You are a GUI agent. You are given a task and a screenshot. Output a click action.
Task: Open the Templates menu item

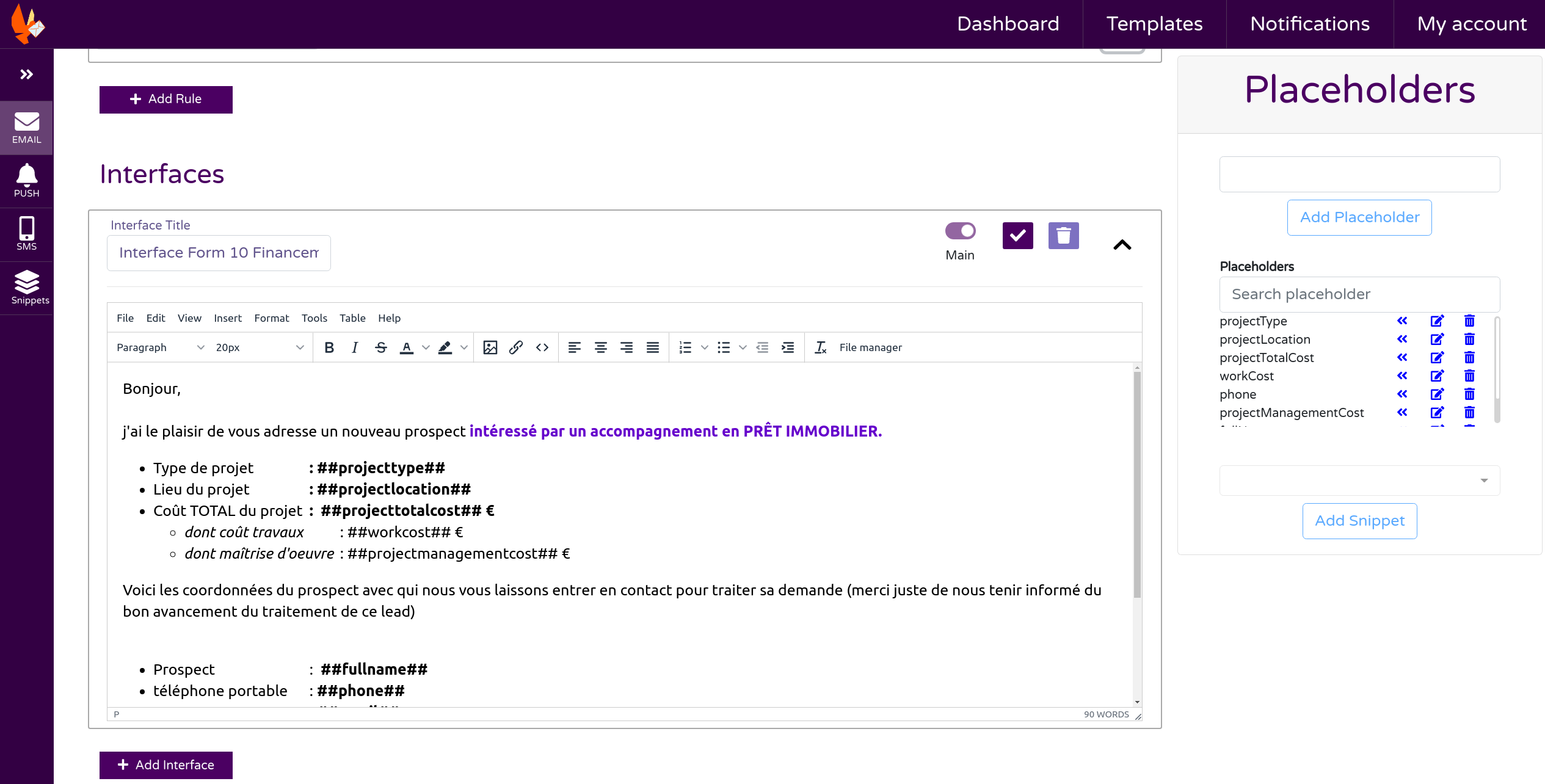pos(1156,24)
